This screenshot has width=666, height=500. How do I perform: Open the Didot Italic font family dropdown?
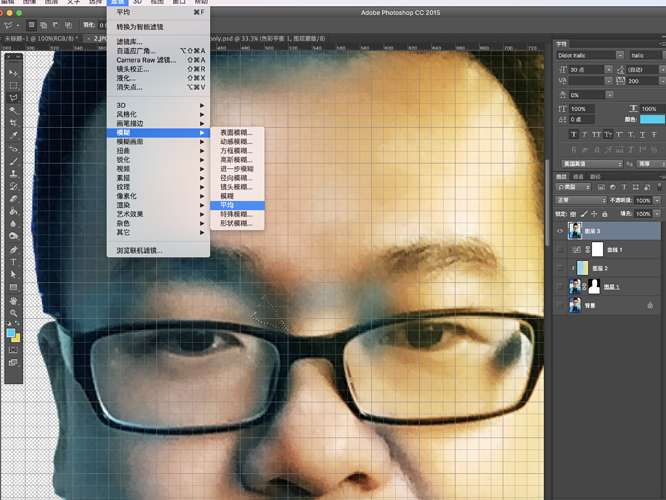click(620, 55)
